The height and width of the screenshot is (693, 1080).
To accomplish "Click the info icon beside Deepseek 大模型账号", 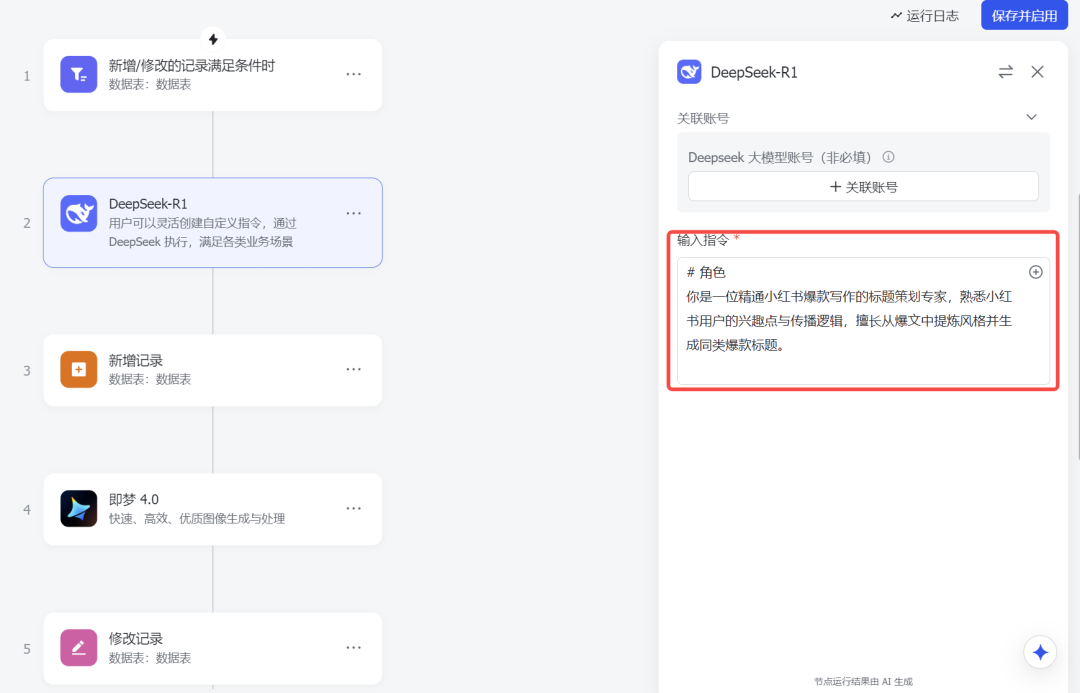I will point(888,156).
